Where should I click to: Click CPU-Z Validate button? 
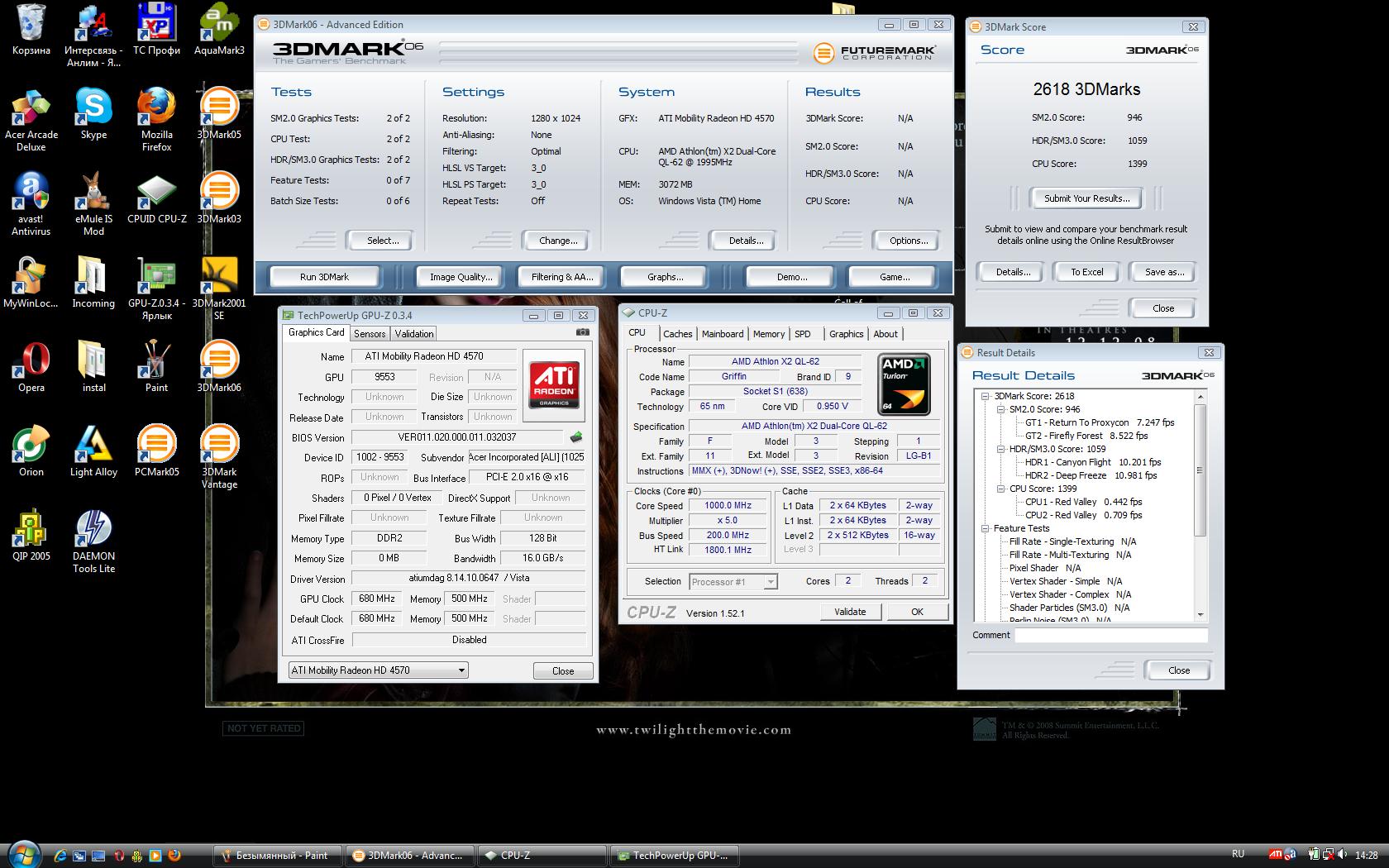coord(850,612)
